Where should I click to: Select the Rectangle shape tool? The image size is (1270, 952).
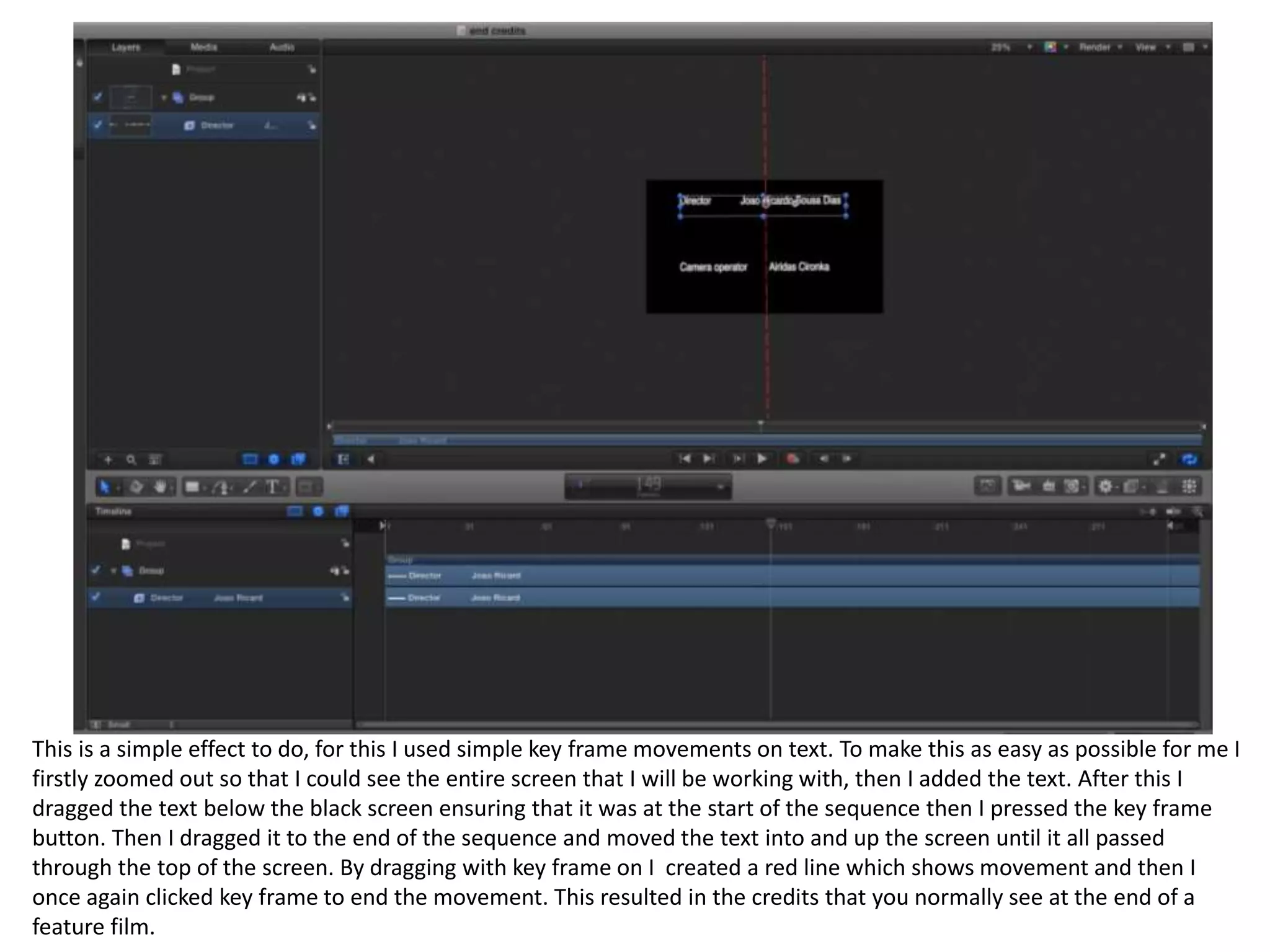[x=192, y=487]
